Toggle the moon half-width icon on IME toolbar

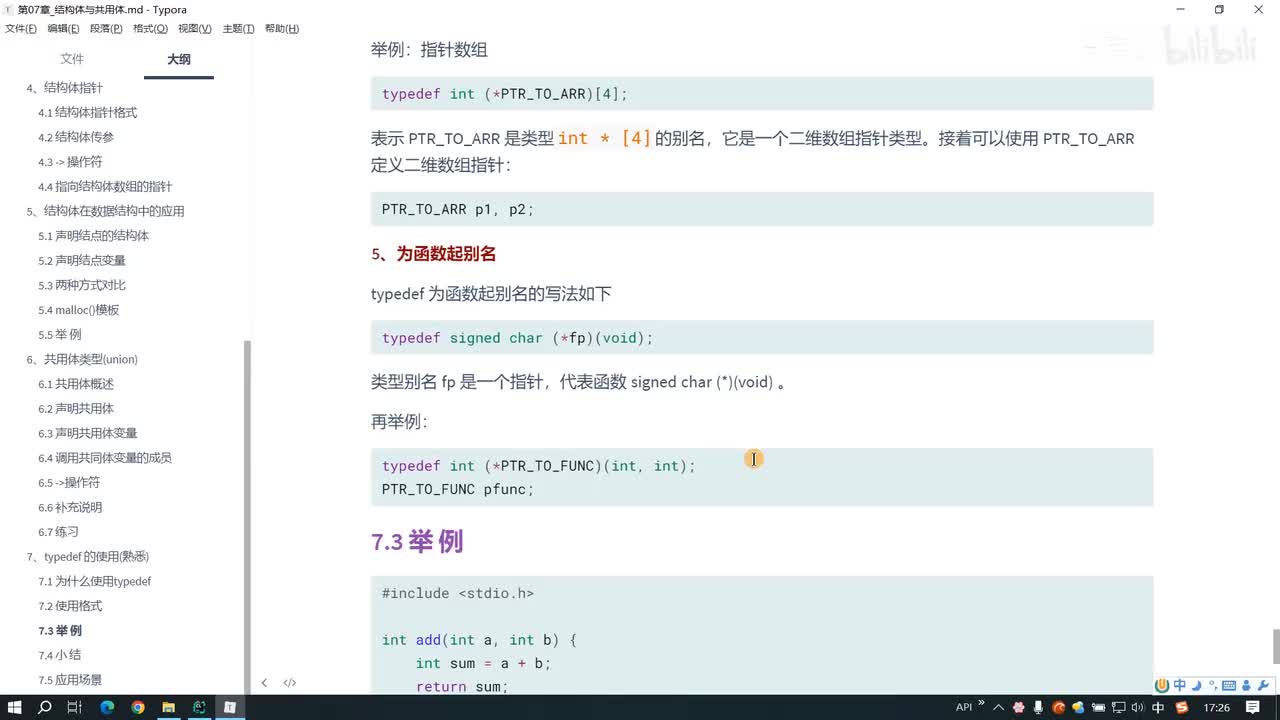pos(1197,685)
